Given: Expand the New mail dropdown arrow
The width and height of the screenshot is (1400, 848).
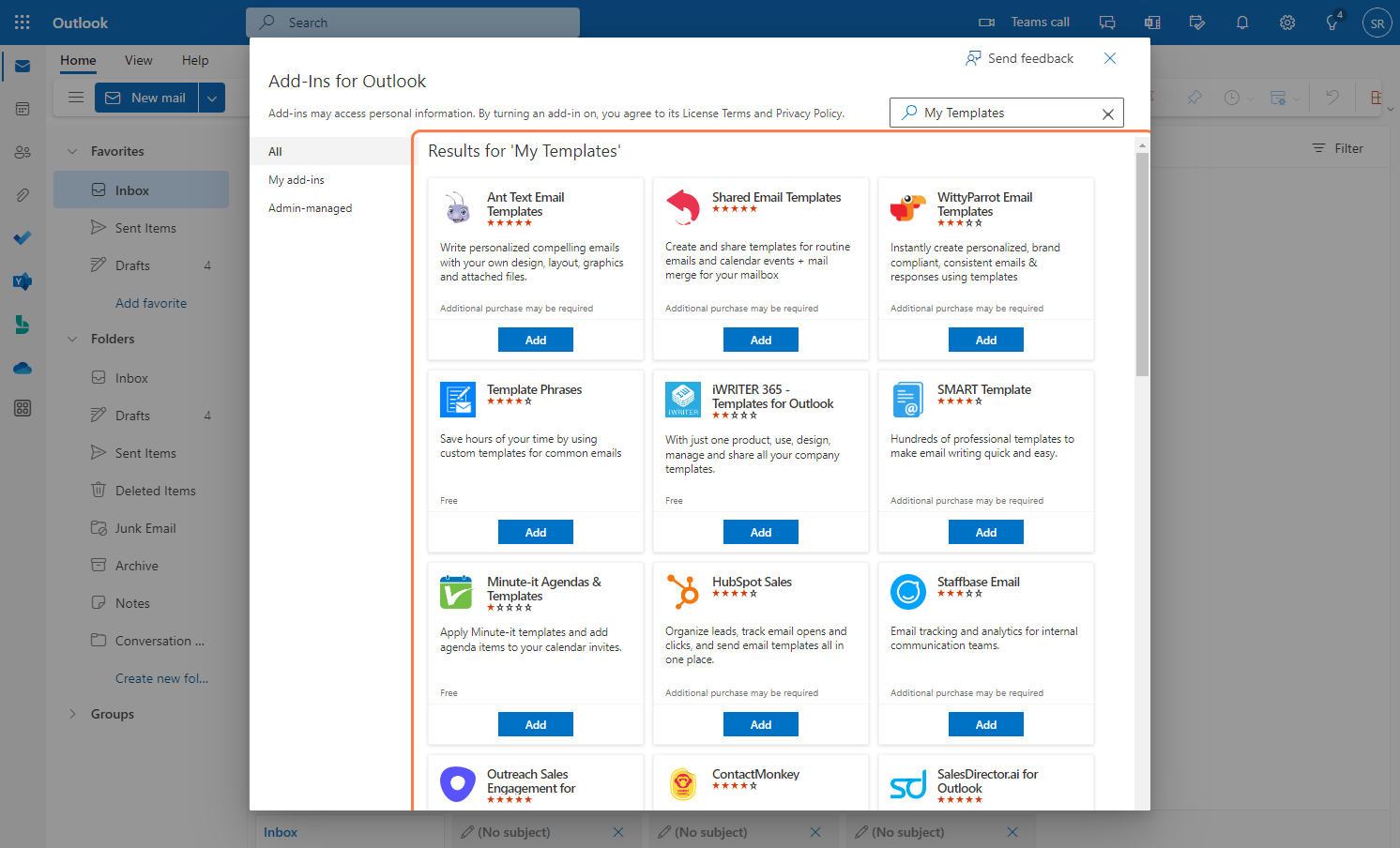Looking at the screenshot, I should click(x=212, y=98).
